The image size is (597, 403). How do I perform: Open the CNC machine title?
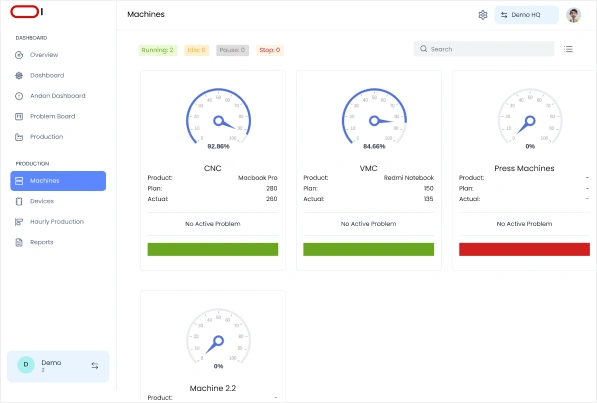(x=212, y=168)
